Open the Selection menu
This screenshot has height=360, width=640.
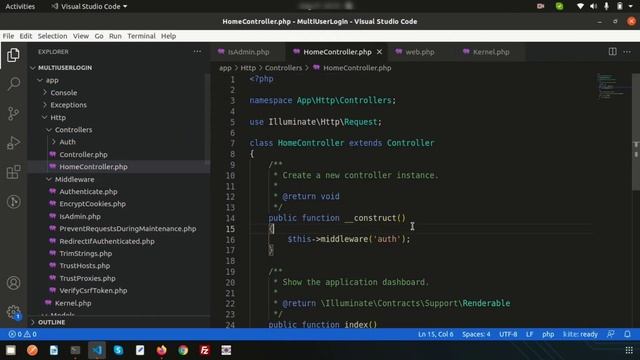52,36
